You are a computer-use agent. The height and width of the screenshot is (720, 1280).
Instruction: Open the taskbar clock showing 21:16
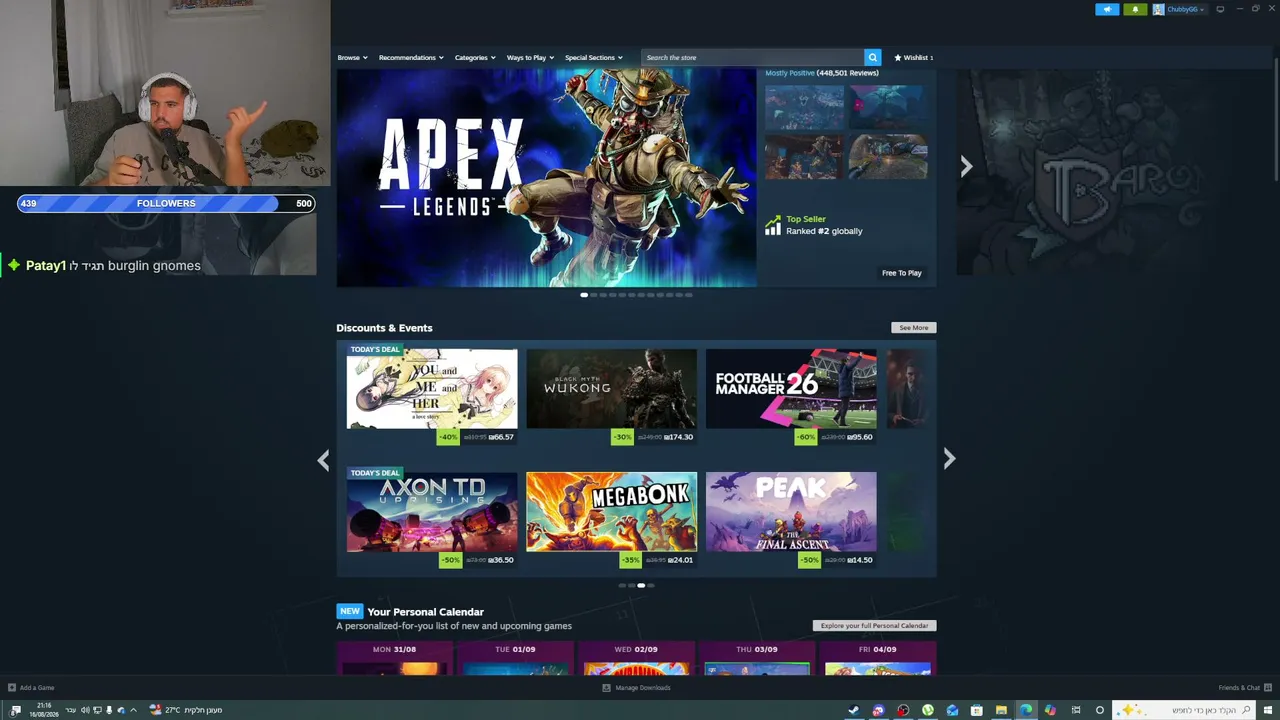click(44, 710)
